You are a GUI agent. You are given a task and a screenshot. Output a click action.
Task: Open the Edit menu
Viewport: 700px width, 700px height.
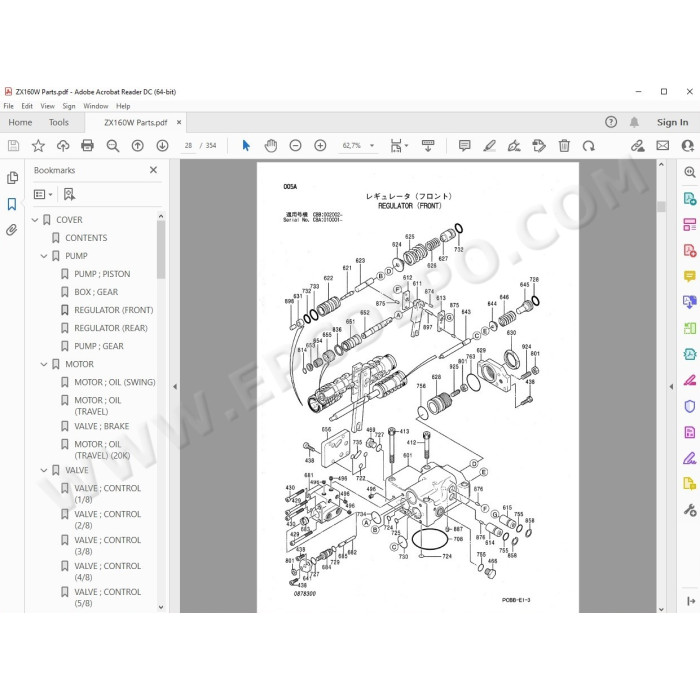(x=27, y=106)
